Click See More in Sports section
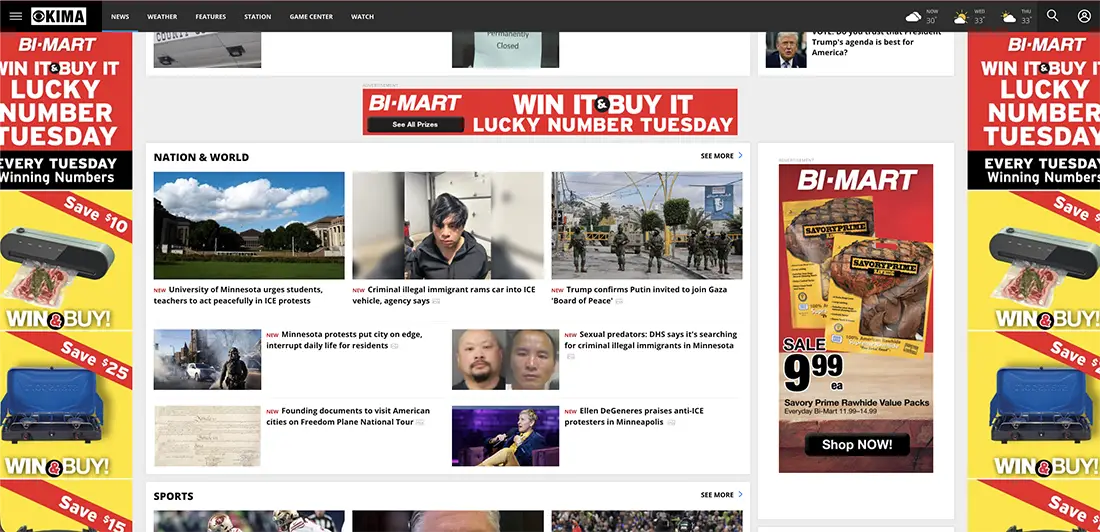Viewport: 1100px width, 532px height. coord(717,495)
